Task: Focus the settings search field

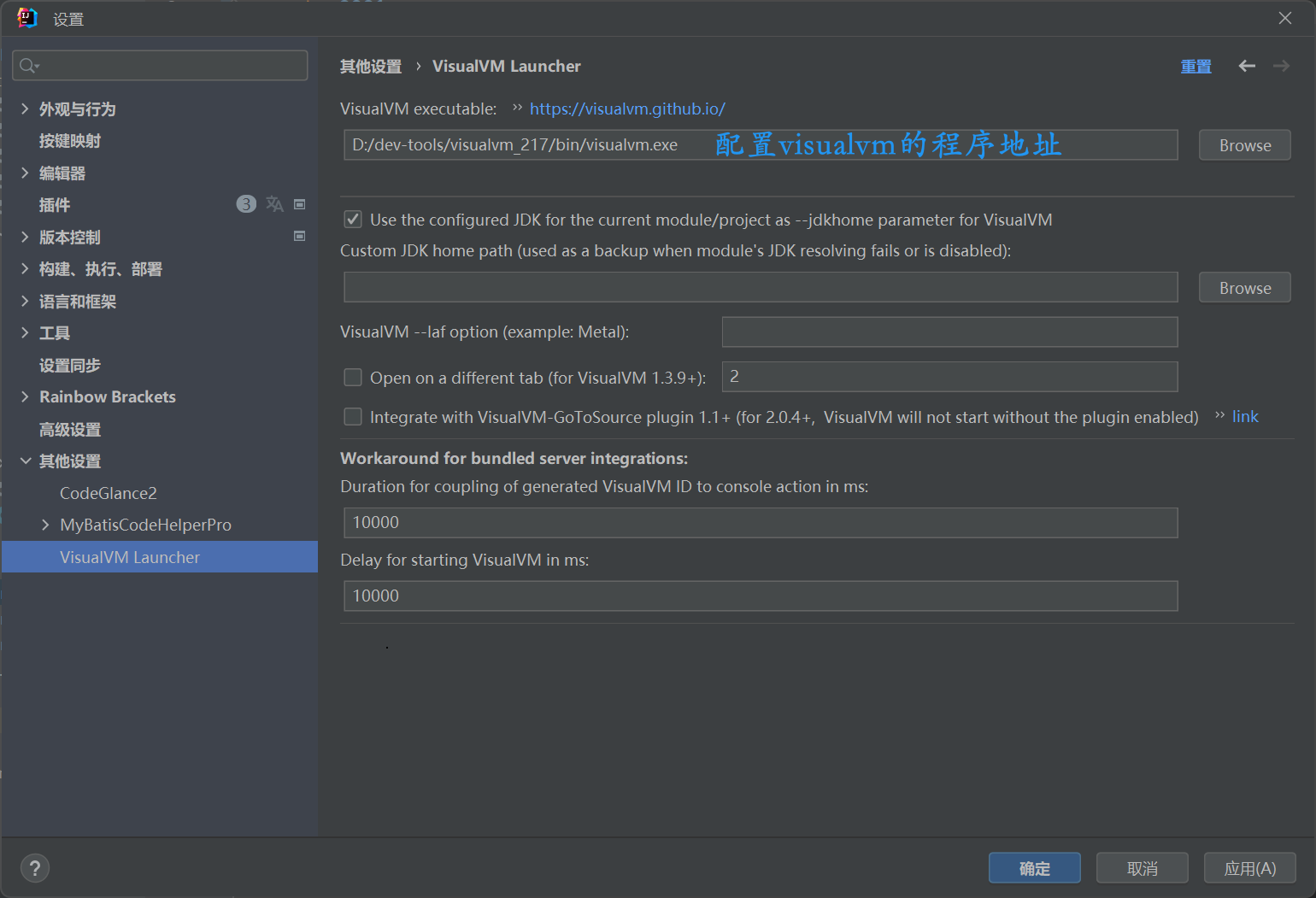Action: pyautogui.click(x=160, y=66)
